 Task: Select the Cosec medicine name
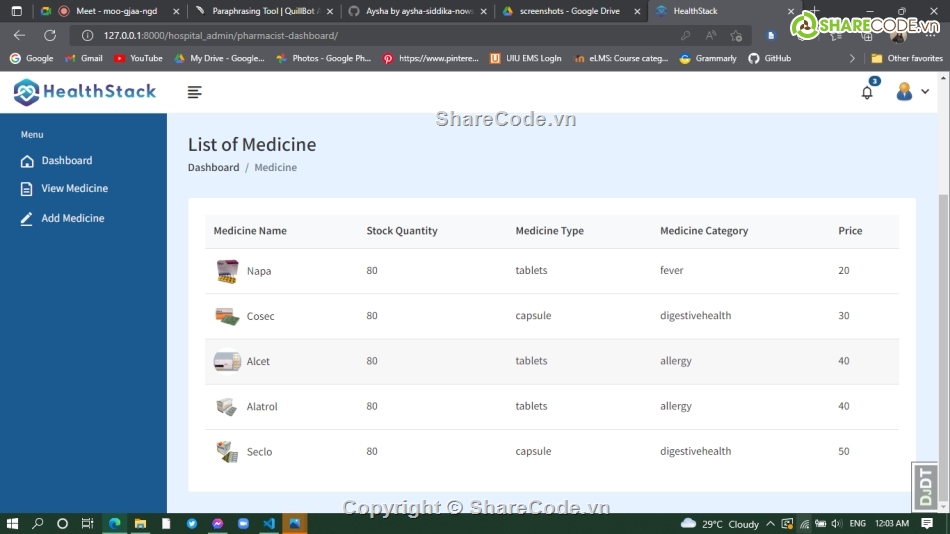[261, 316]
